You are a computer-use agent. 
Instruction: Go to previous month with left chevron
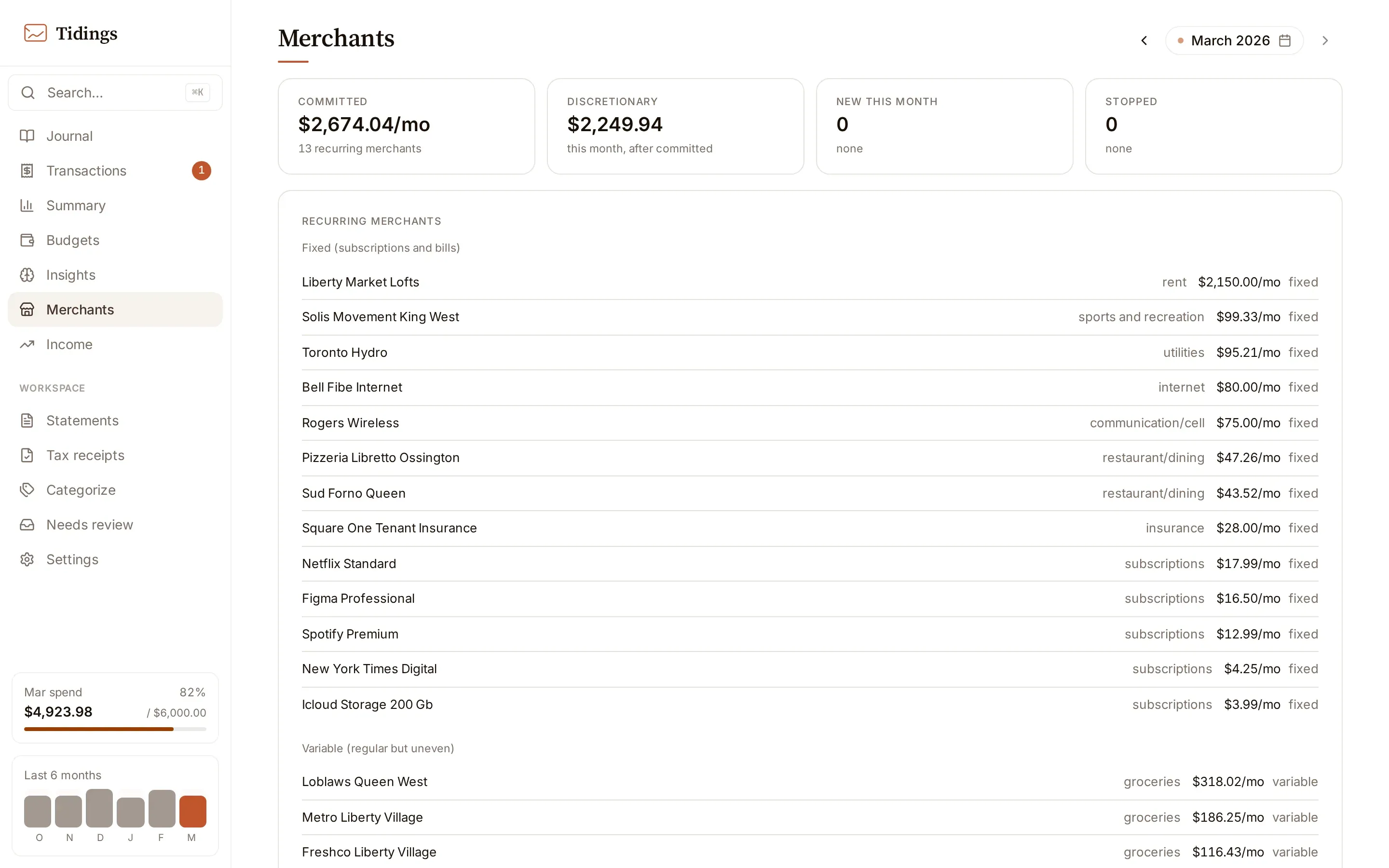[x=1144, y=41]
